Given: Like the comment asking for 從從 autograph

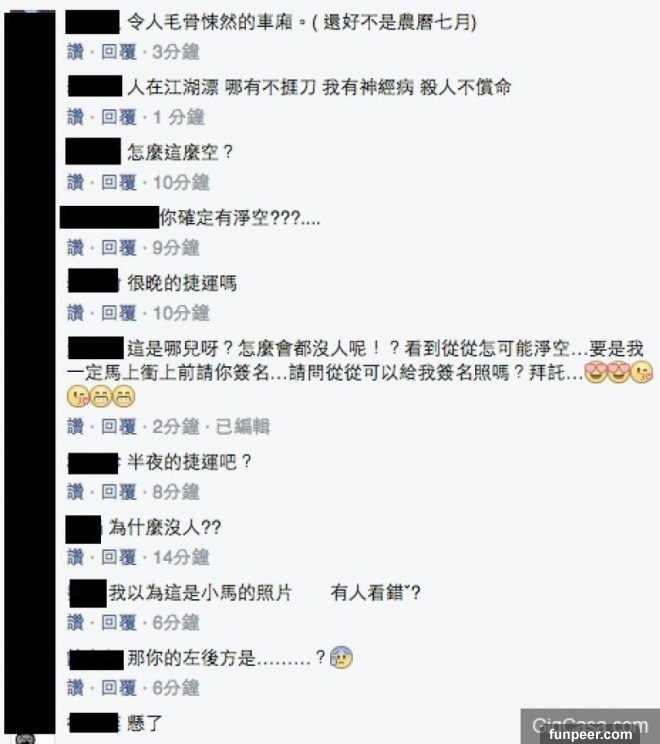Looking at the screenshot, I should click(x=75, y=426).
